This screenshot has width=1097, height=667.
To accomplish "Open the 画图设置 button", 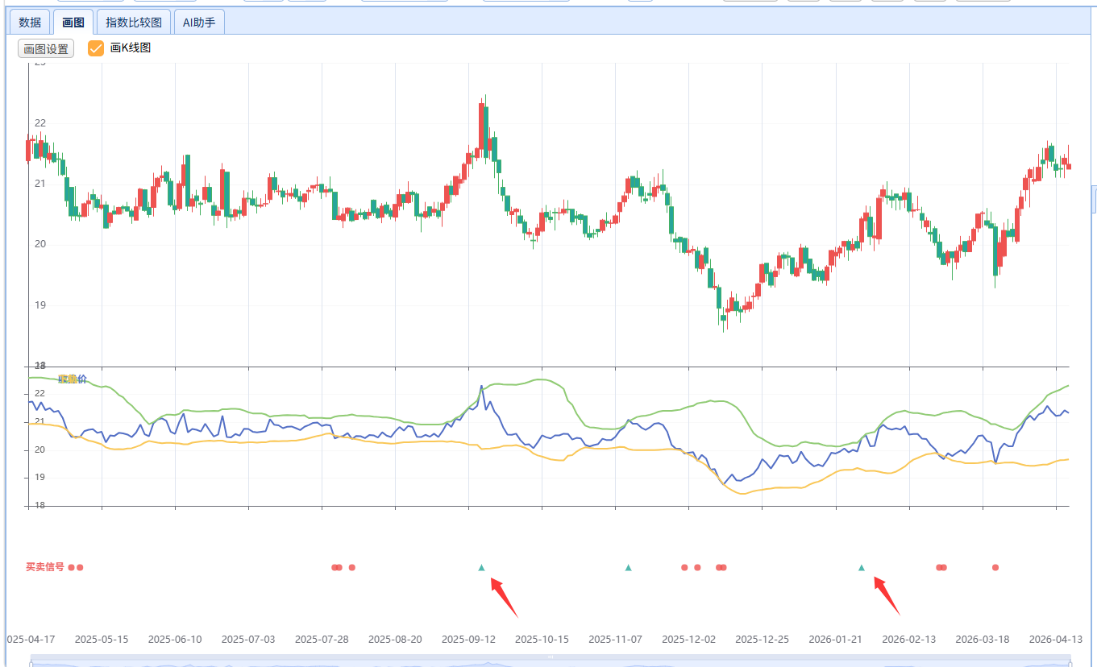I will pyautogui.click(x=46, y=48).
